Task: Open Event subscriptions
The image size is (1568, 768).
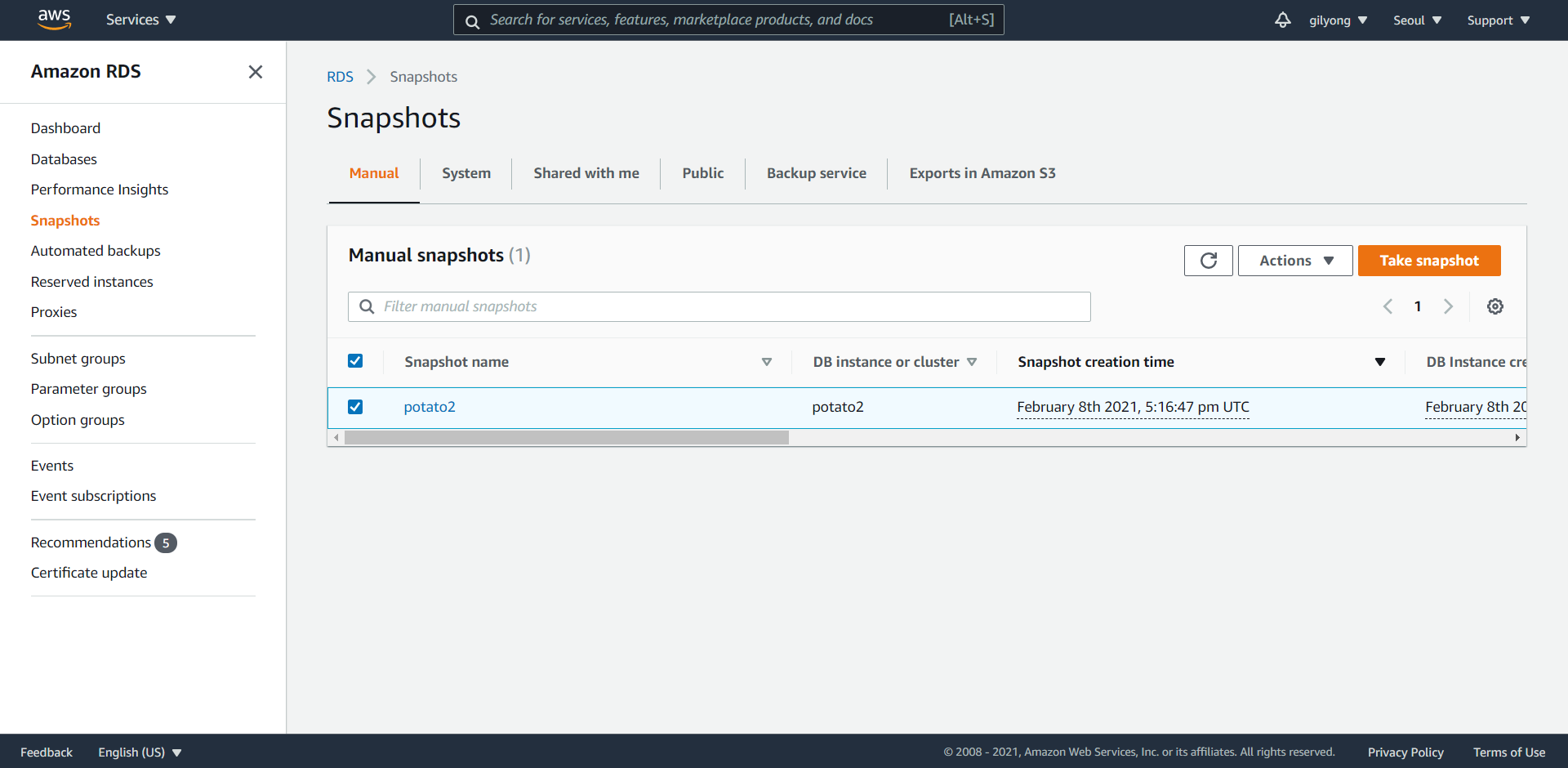Action: (x=93, y=496)
